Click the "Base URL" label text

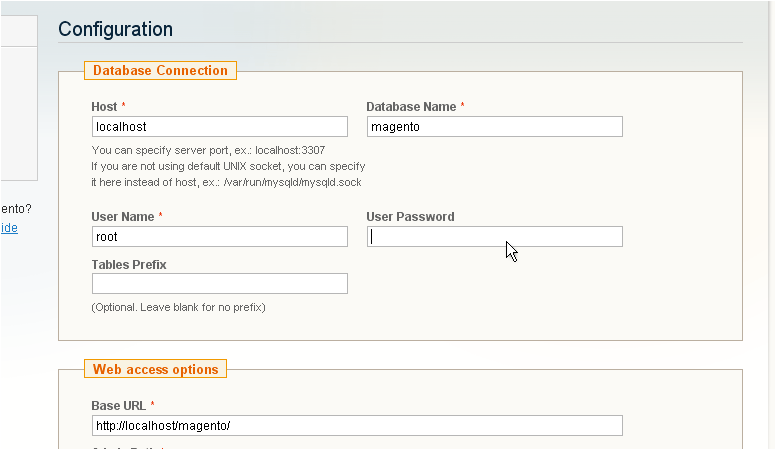pos(118,406)
